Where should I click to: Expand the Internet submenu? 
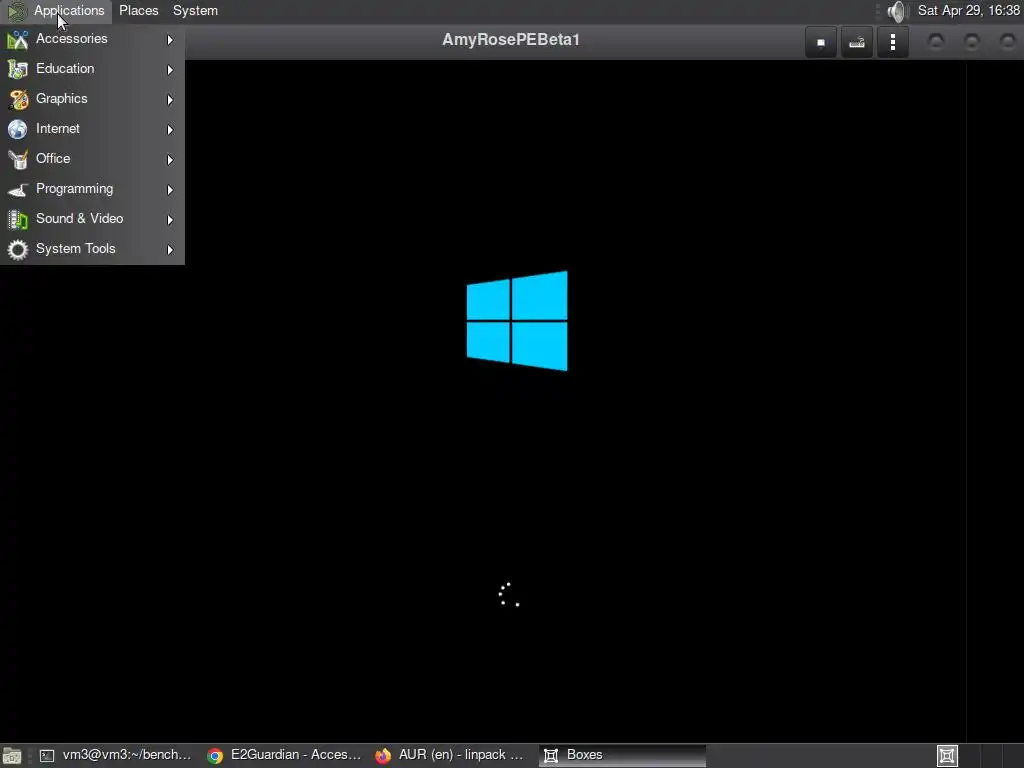click(92, 129)
